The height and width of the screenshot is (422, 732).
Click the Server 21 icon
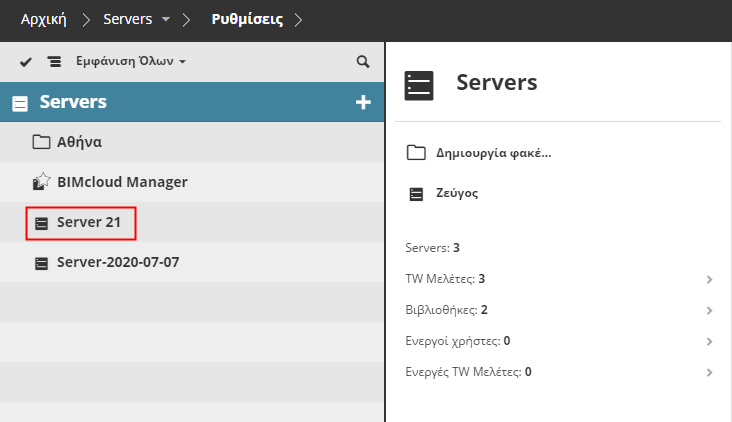(41, 223)
